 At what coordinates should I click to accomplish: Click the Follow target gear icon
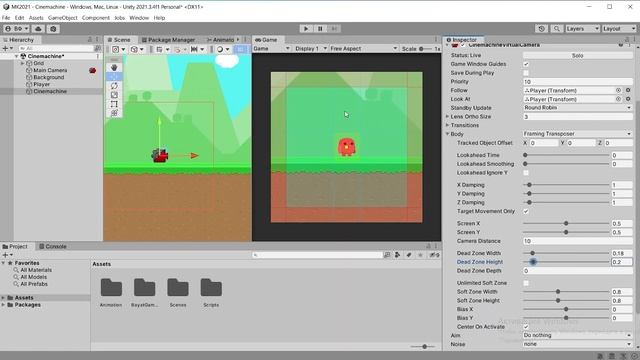628,90
